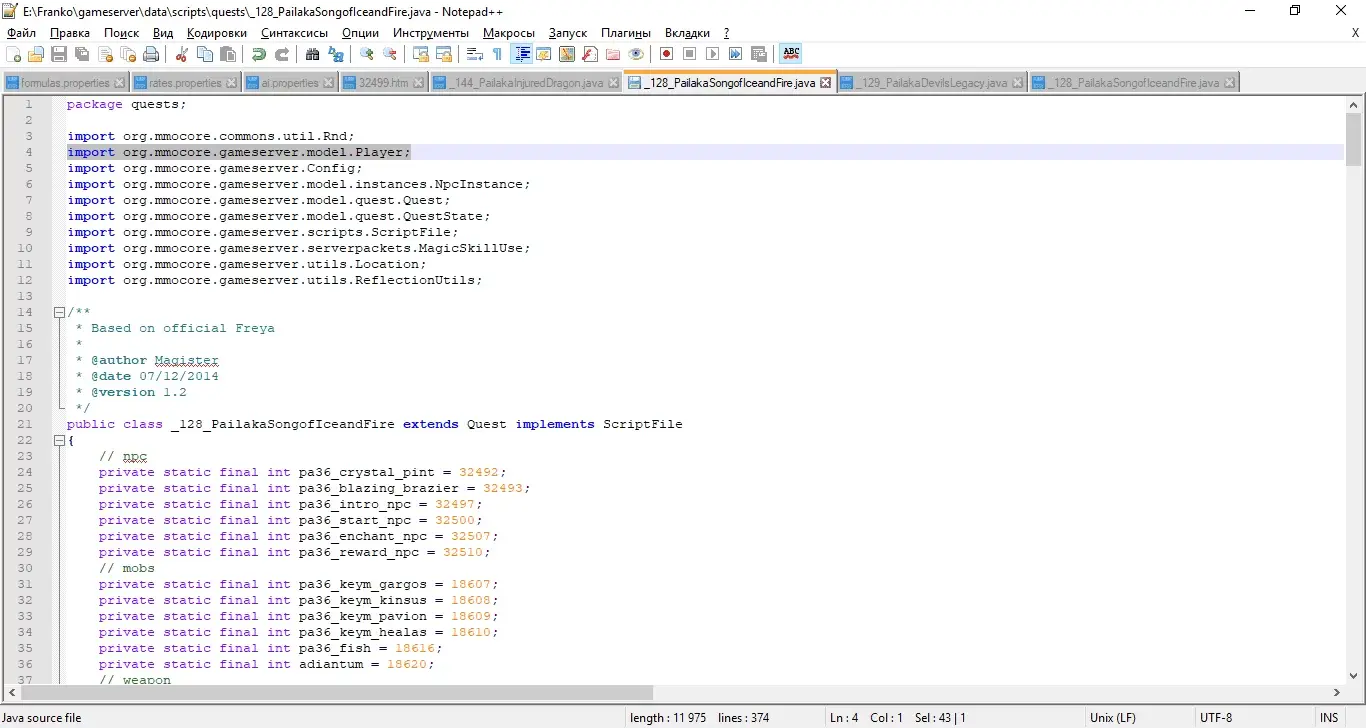The height and width of the screenshot is (728, 1366).
Task: Toggle show all characters pilcrow icon
Action: click(x=498, y=54)
